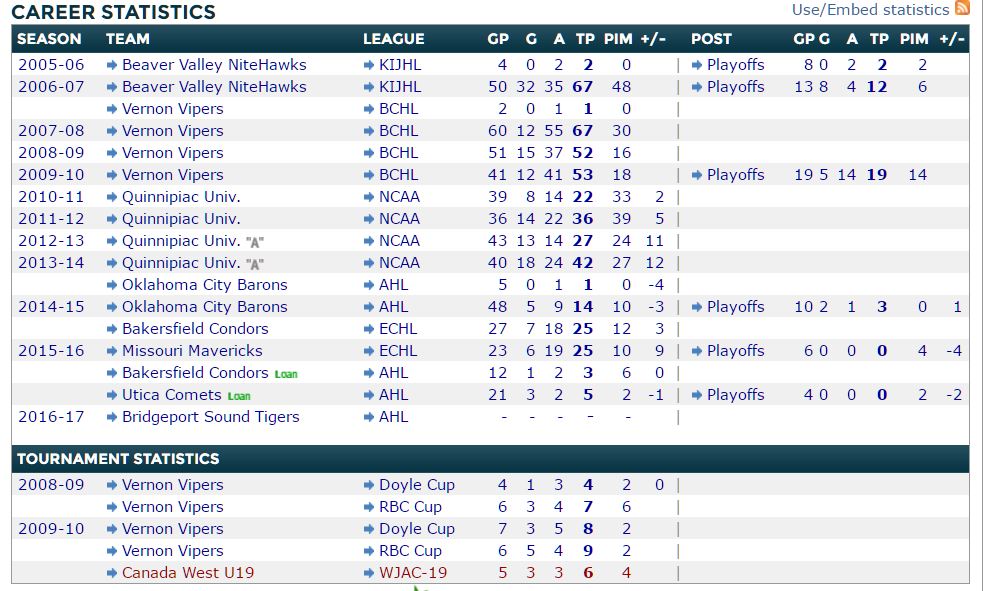Open the Quinnipiac Univ. 2010-11 team link
The image size is (983, 591).
[181, 197]
